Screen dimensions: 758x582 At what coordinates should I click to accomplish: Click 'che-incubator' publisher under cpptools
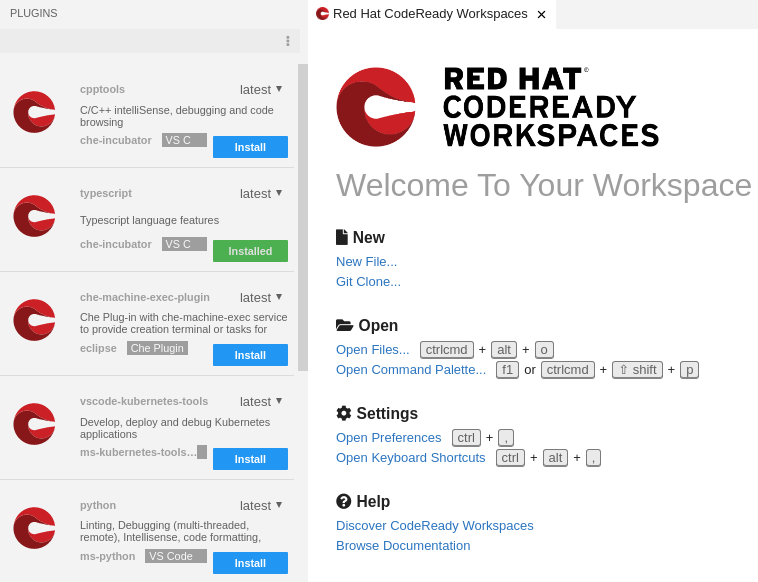[x=116, y=140]
